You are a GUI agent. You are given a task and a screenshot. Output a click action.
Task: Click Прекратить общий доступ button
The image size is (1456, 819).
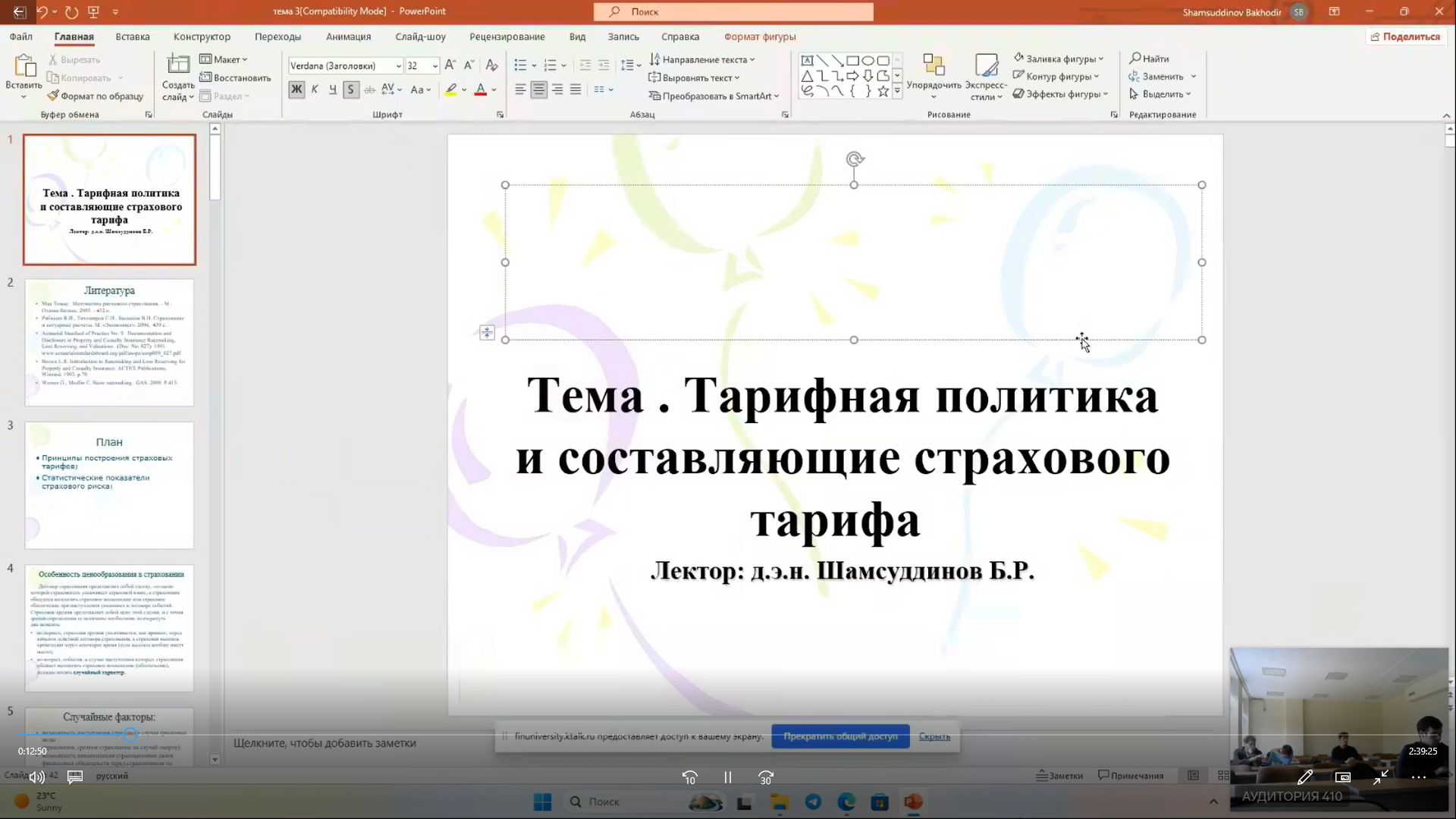[x=840, y=736]
